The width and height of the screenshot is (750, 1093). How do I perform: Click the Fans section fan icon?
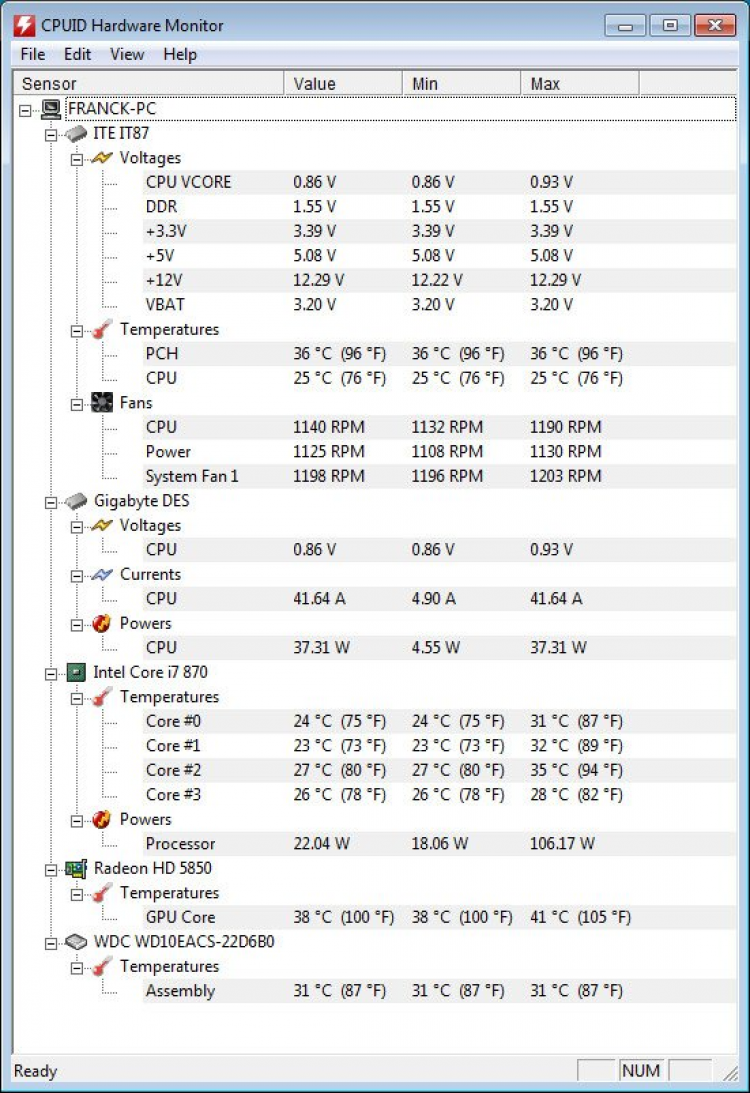(x=102, y=403)
